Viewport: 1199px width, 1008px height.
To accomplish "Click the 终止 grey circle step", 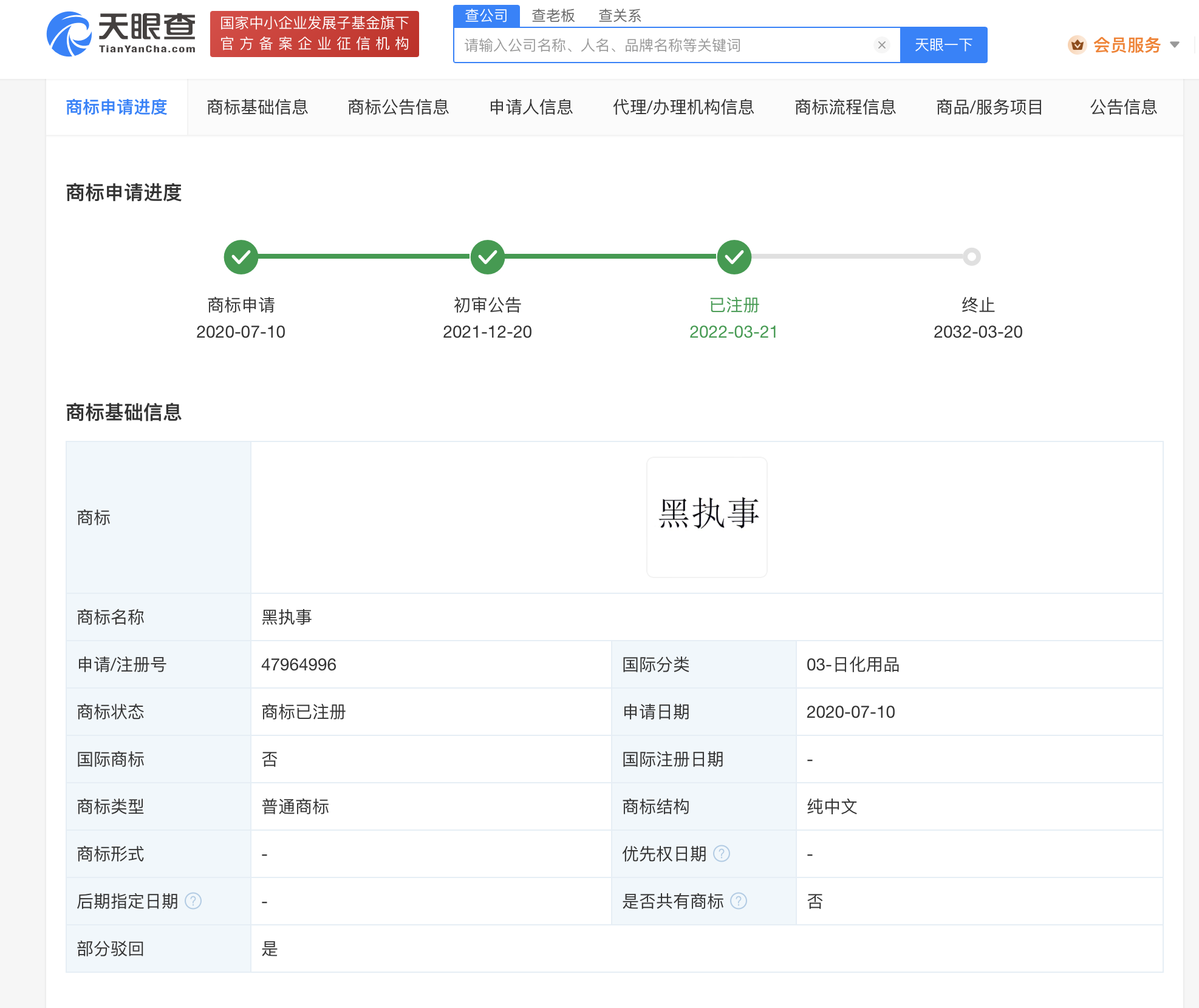I will [972, 257].
